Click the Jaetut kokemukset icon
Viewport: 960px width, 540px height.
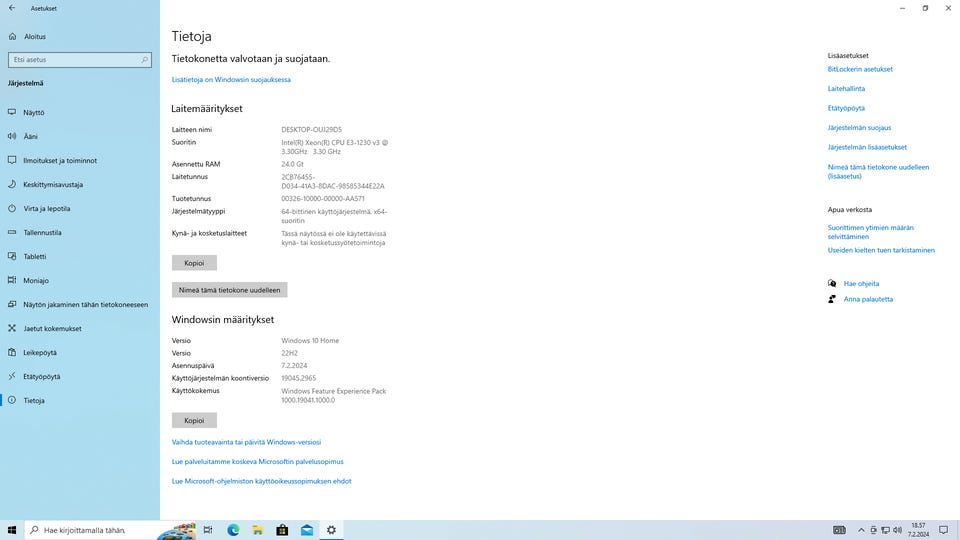pyautogui.click(x=12, y=328)
